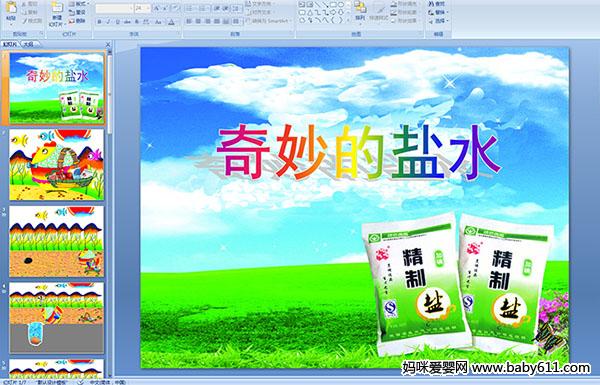Viewport: 600px width, 385px height.
Task: Toggle Italic formatting
Action: coord(108,22)
